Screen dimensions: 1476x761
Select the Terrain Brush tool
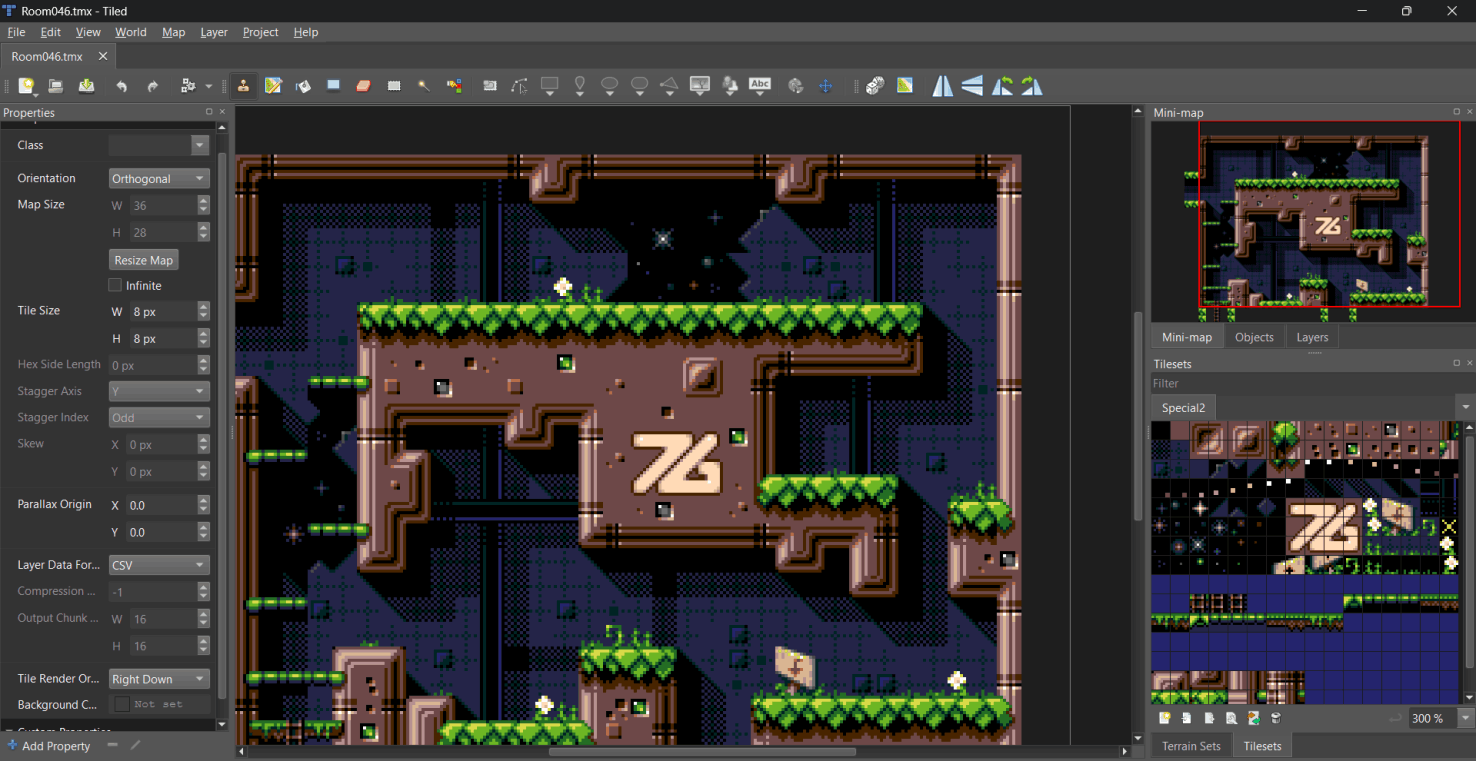click(x=273, y=86)
